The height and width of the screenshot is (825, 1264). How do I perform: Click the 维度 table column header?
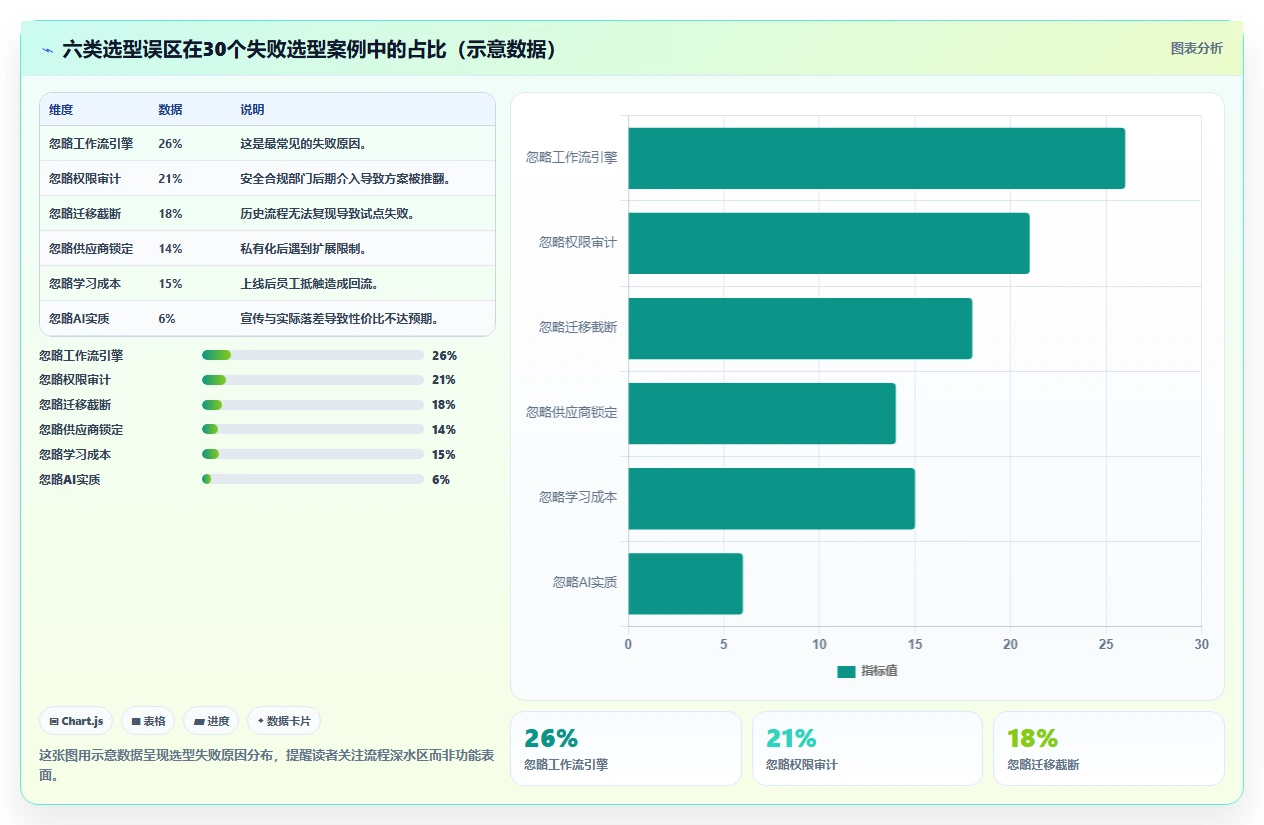click(x=61, y=110)
